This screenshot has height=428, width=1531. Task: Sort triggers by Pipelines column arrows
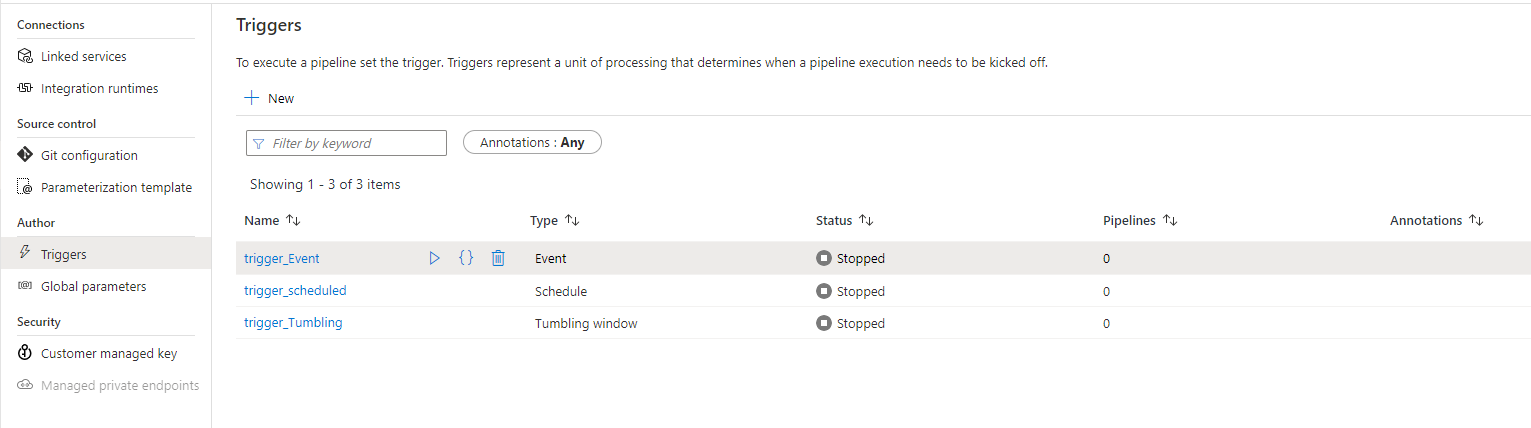(x=1170, y=220)
